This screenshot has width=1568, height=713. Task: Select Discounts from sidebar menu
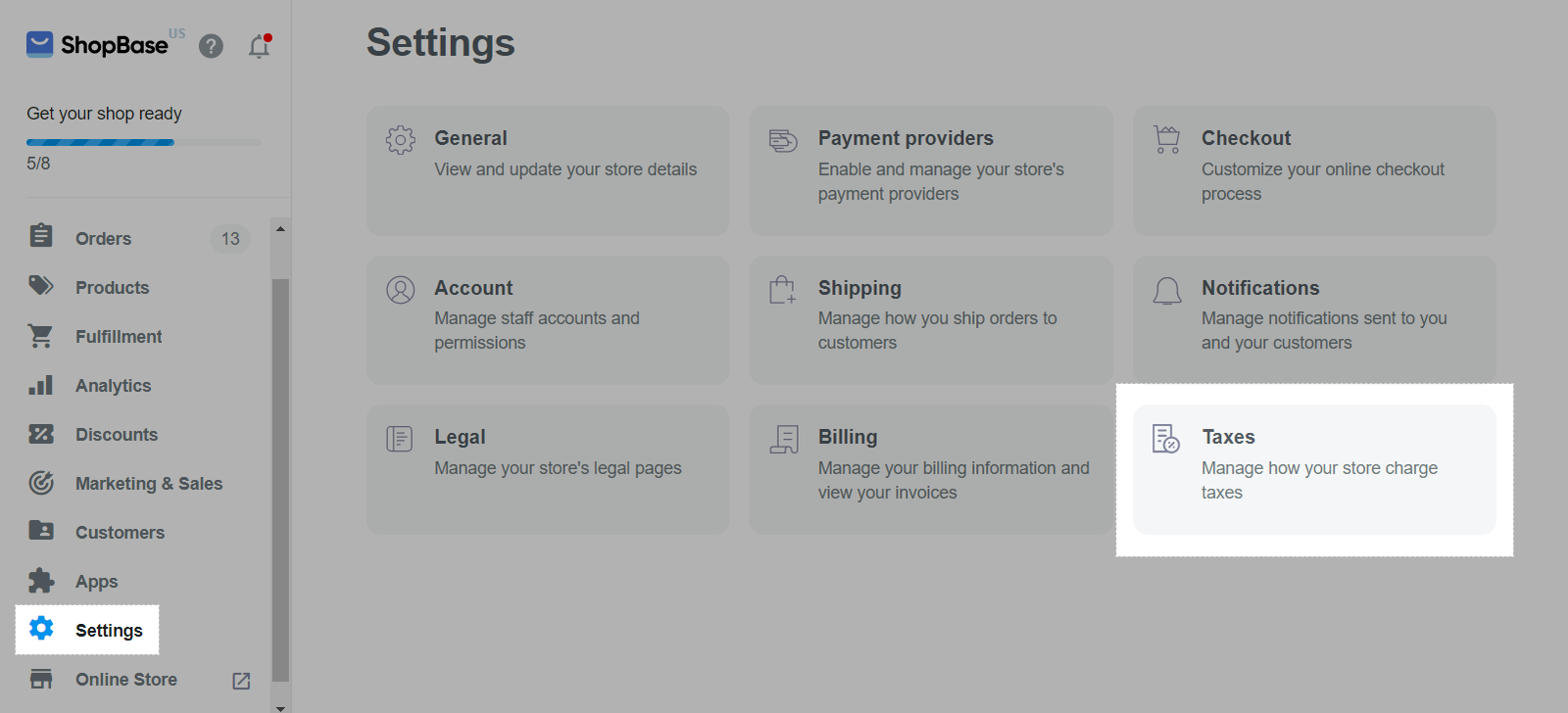pyautogui.click(x=116, y=435)
